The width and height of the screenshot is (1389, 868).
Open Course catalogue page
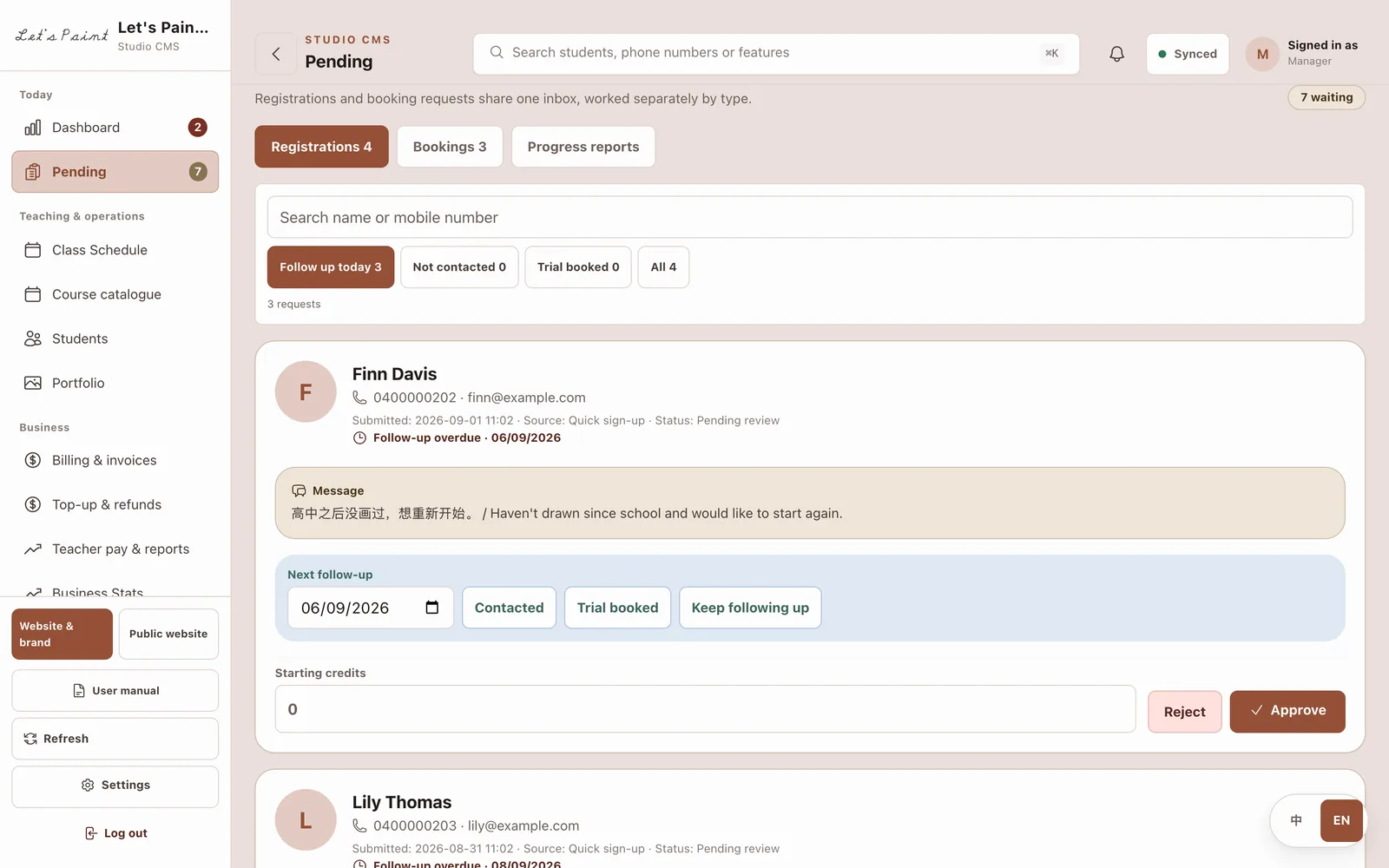point(115,294)
